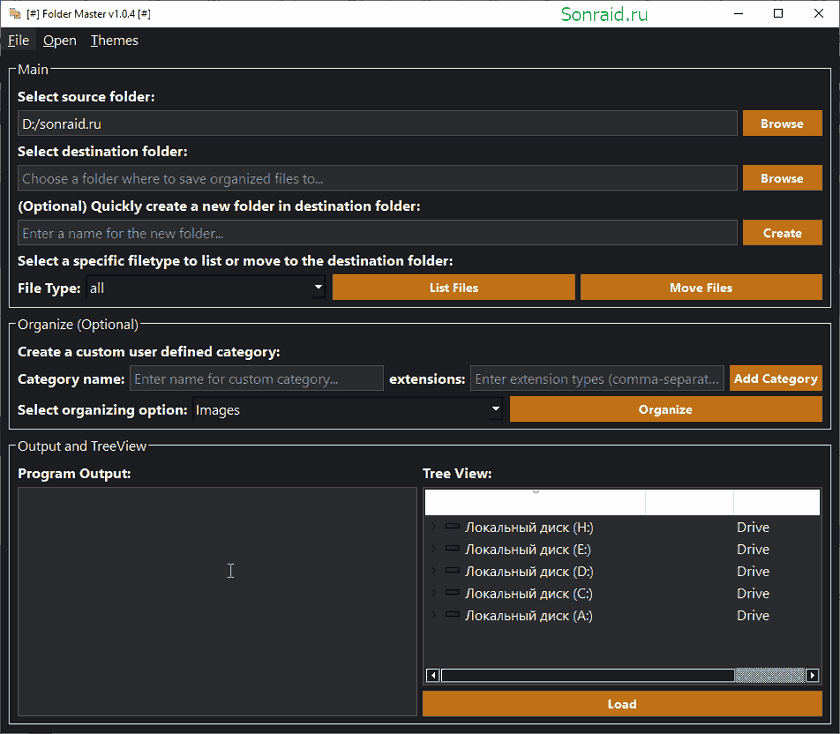
Task: Click inside the Program Output text area
Action: (x=217, y=601)
